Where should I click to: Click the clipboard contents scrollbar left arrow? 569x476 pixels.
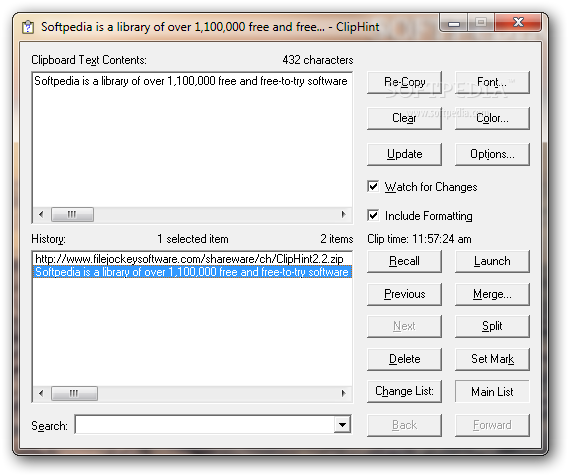pyautogui.click(x=41, y=214)
